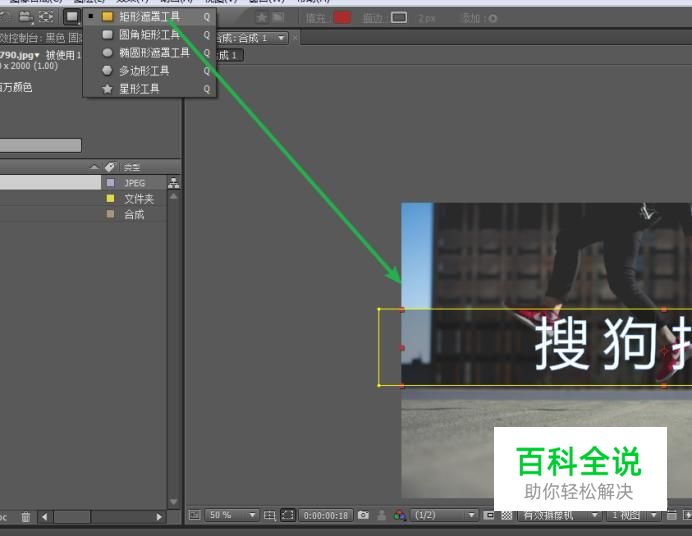Select 多边形工具 from the shape tool menu
Image resolution: width=692 pixels, height=536 pixels.
[150, 71]
